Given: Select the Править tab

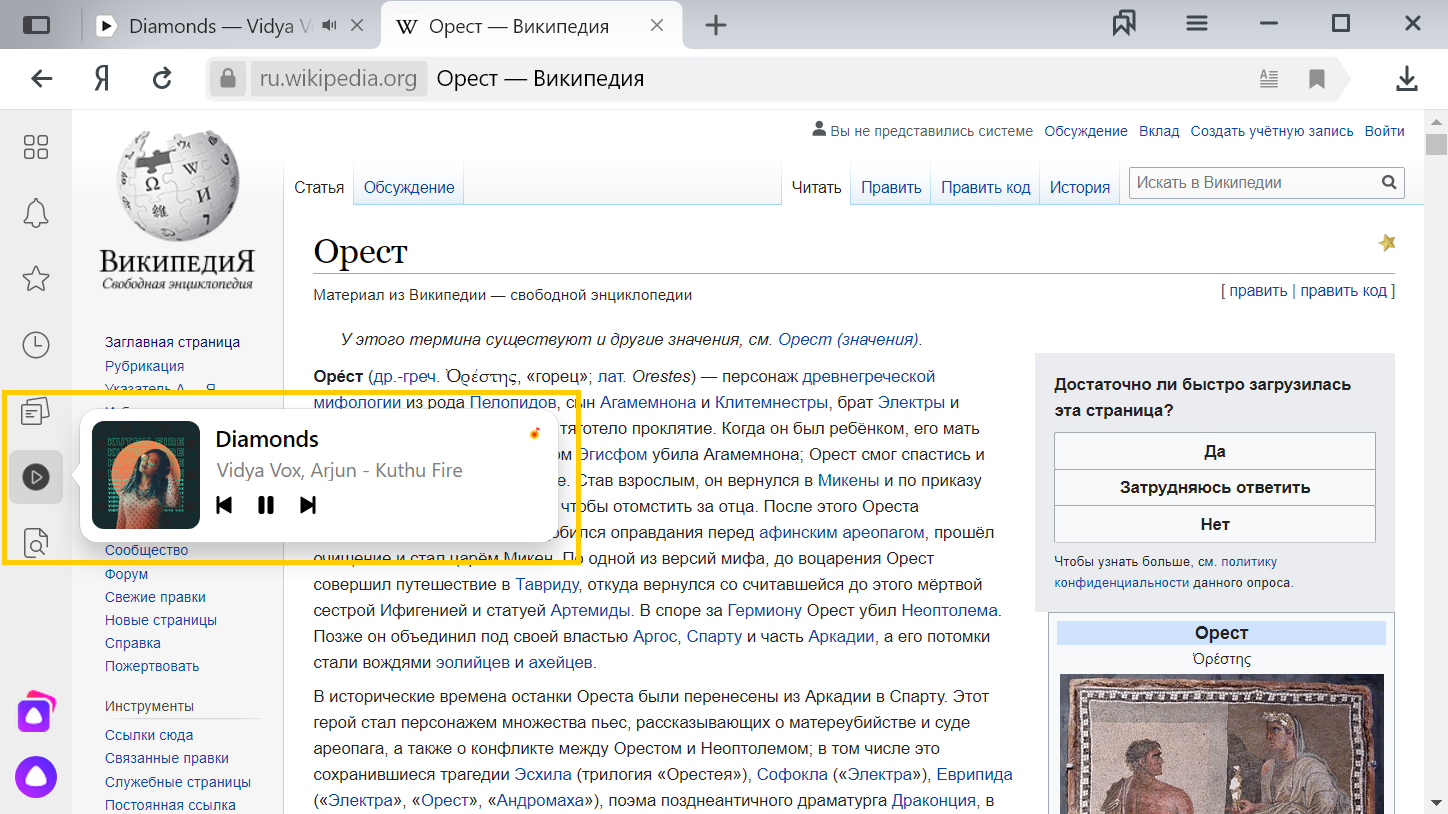Looking at the screenshot, I should [891, 187].
